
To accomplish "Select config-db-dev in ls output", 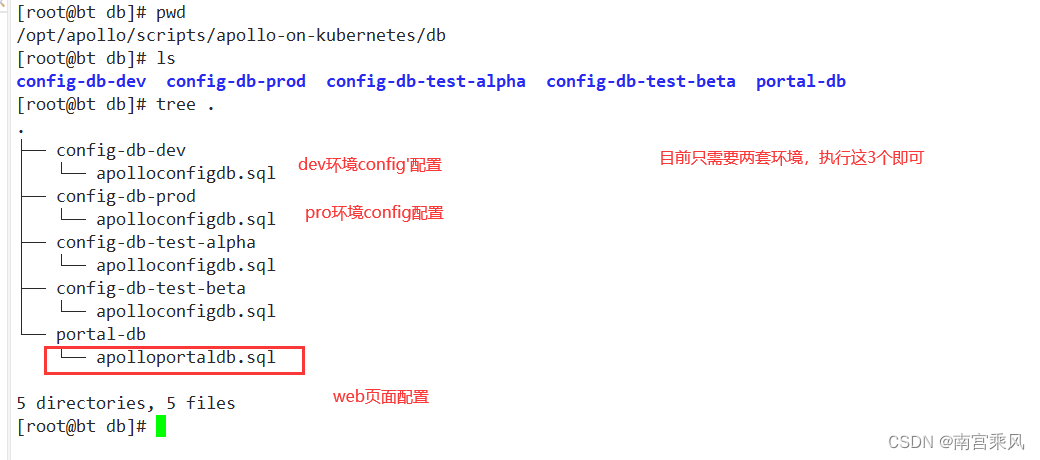I will coord(81,82).
